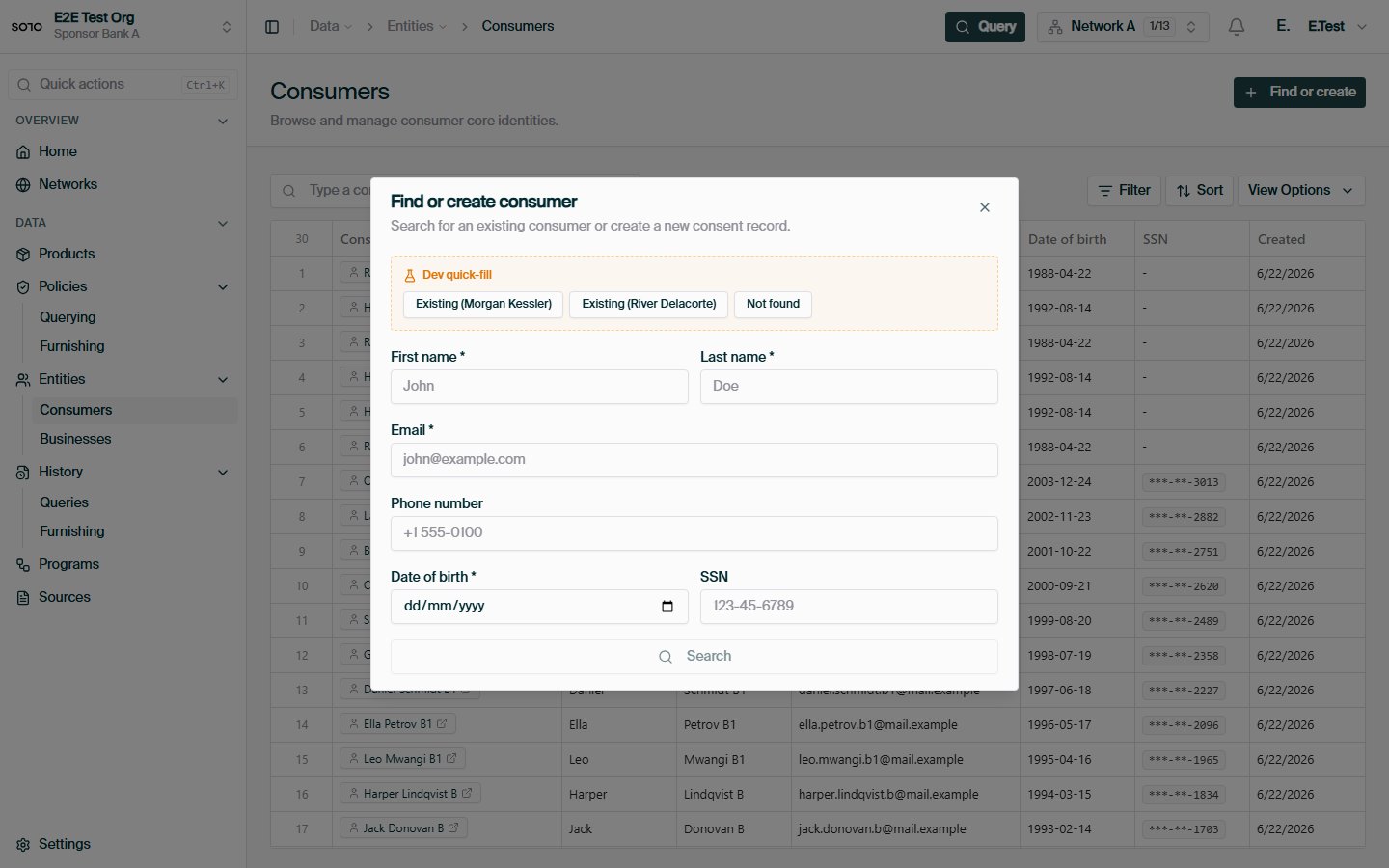Focus the Phone number field
This screenshot has height=868, width=1389.
tap(694, 533)
